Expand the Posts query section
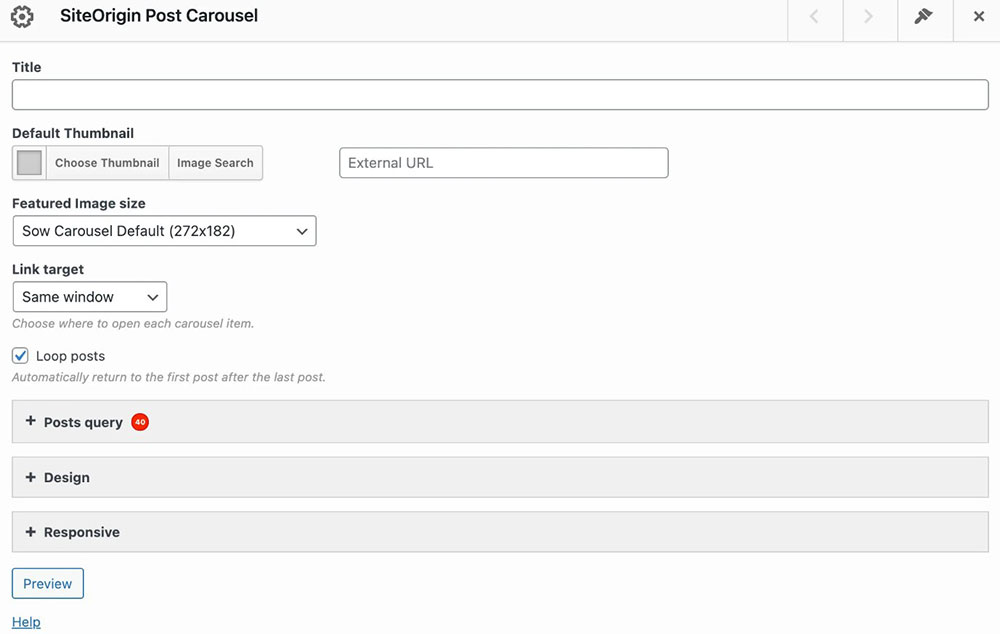Viewport: 1000px width, 634px height. point(83,422)
